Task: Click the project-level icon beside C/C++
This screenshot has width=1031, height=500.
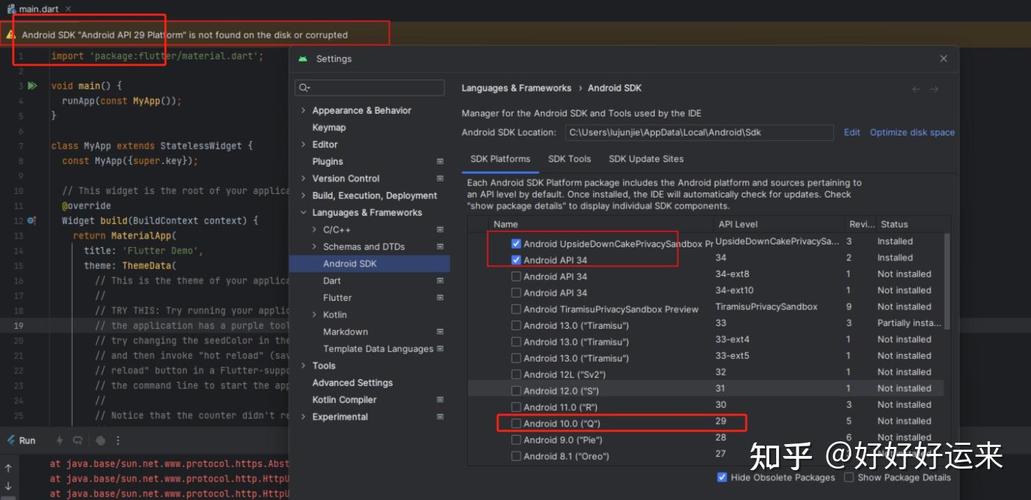Action: tap(440, 230)
